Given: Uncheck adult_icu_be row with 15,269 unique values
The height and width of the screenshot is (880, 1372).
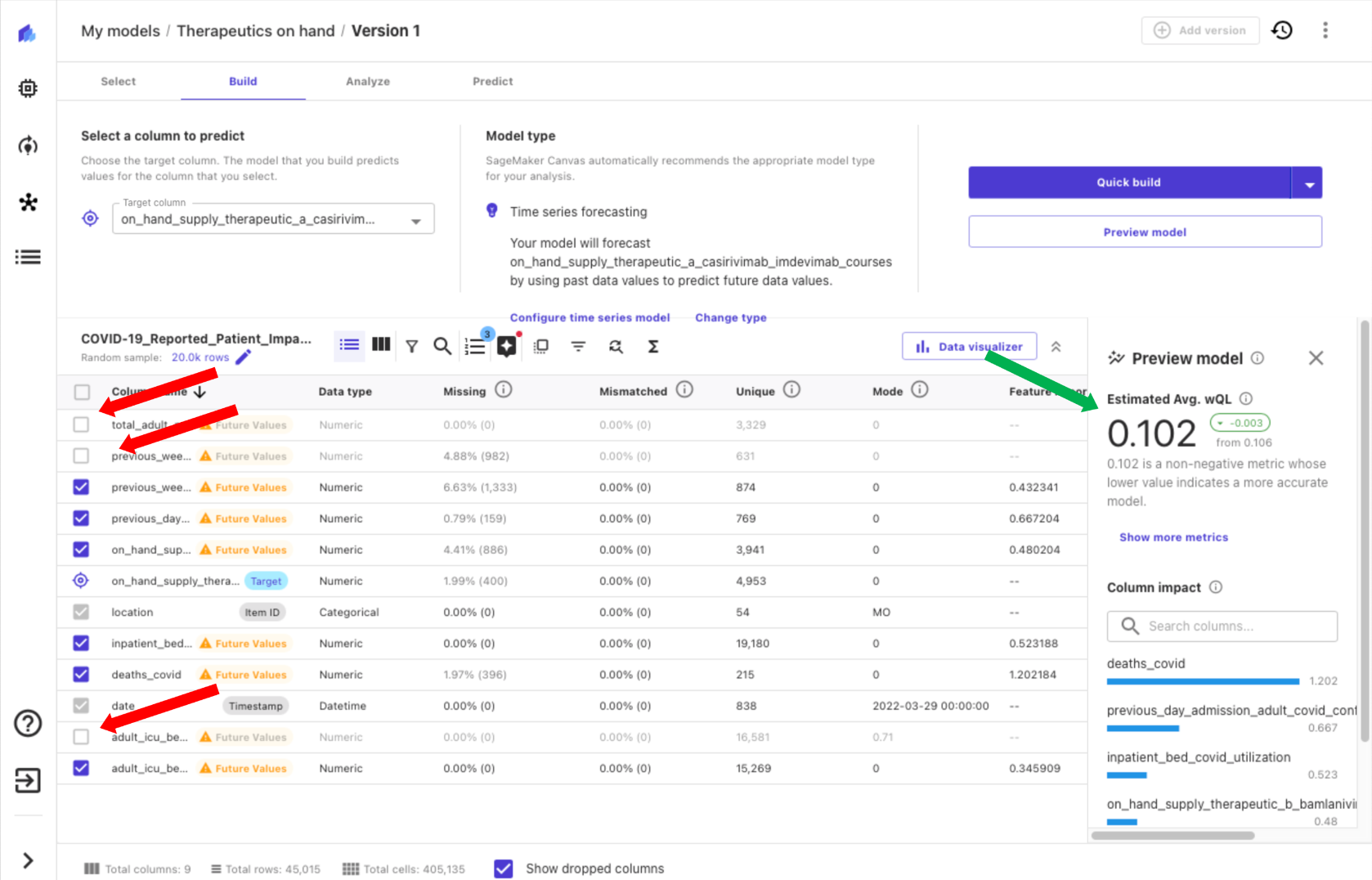Looking at the screenshot, I should point(81,768).
